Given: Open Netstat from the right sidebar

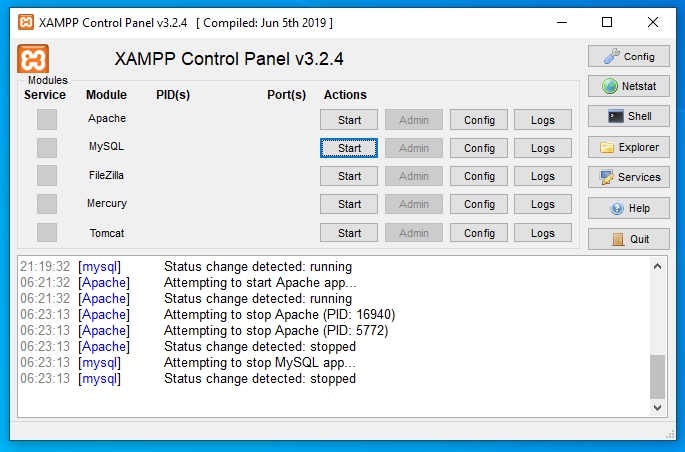Looking at the screenshot, I should pyautogui.click(x=628, y=86).
